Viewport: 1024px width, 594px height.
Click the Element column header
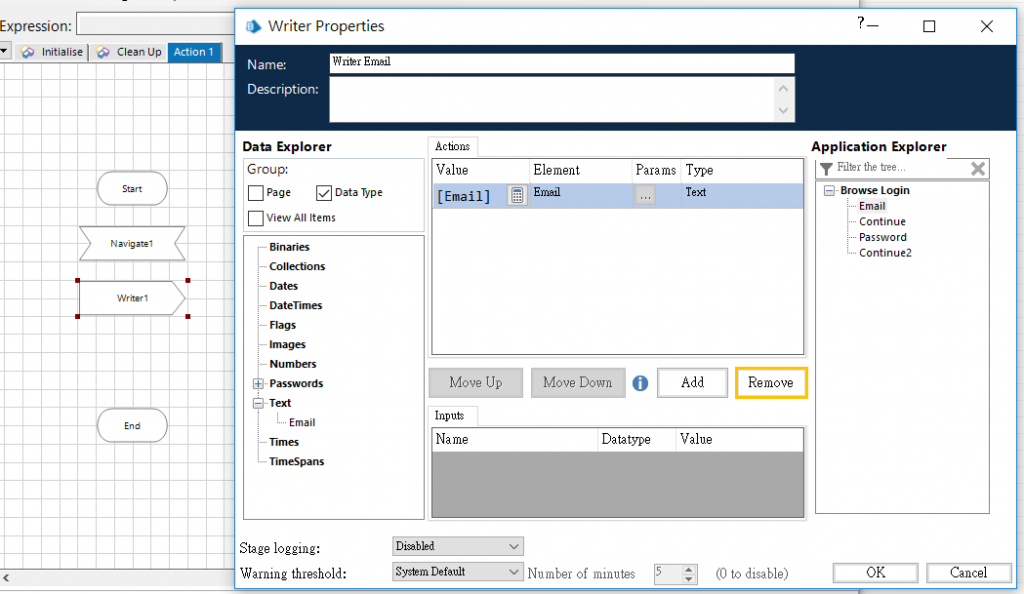[x=581, y=170]
